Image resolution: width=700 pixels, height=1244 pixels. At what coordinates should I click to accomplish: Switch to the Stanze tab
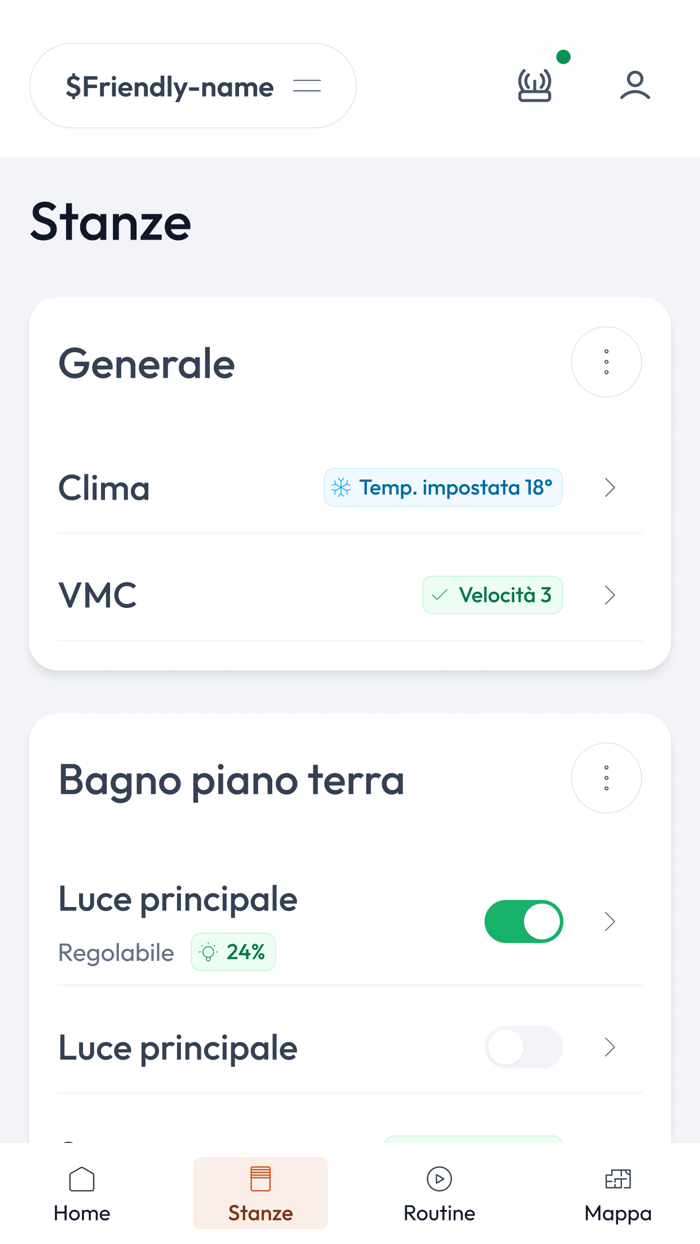[260, 1192]
